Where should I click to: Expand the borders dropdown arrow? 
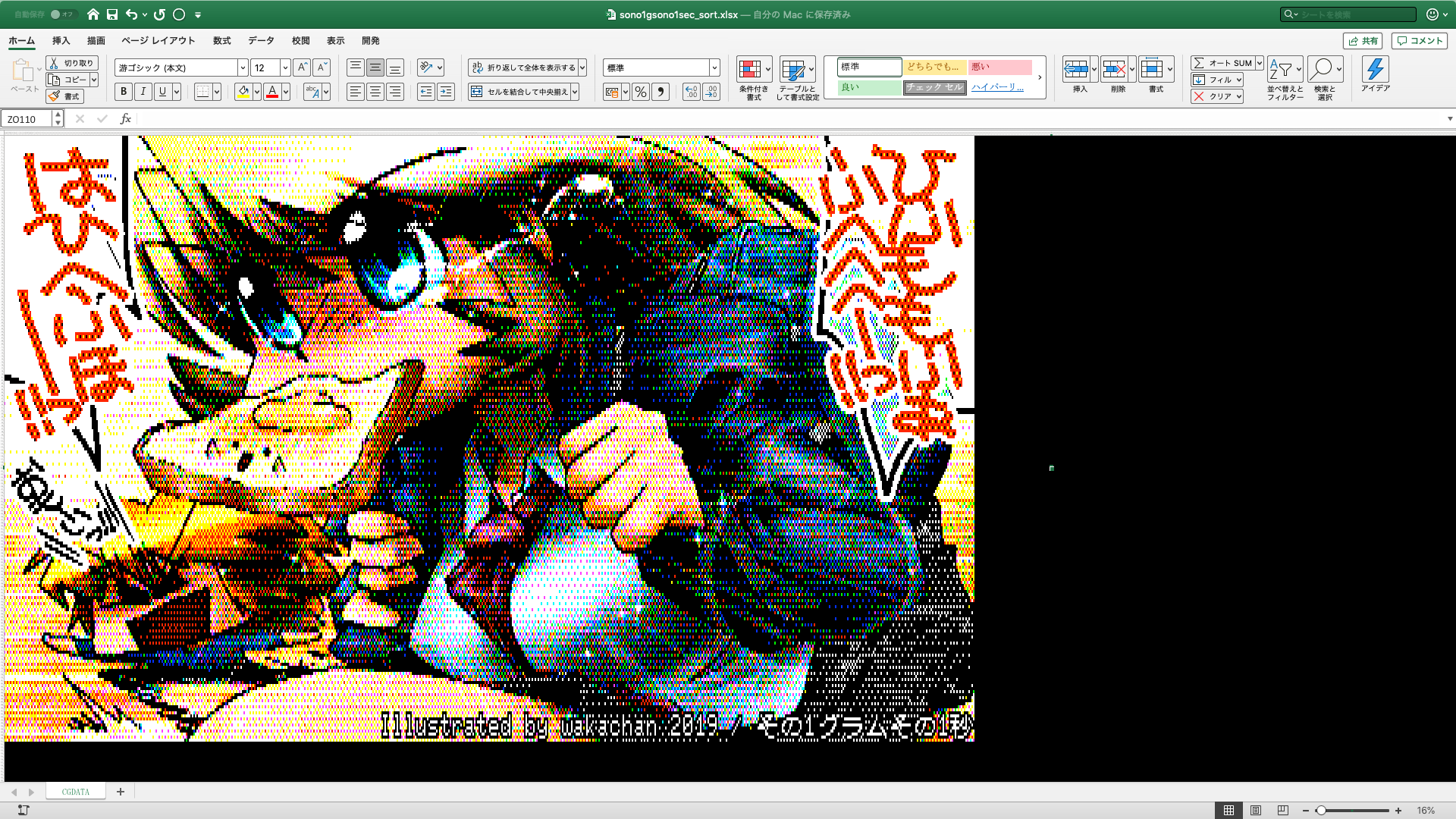[217, 92]
